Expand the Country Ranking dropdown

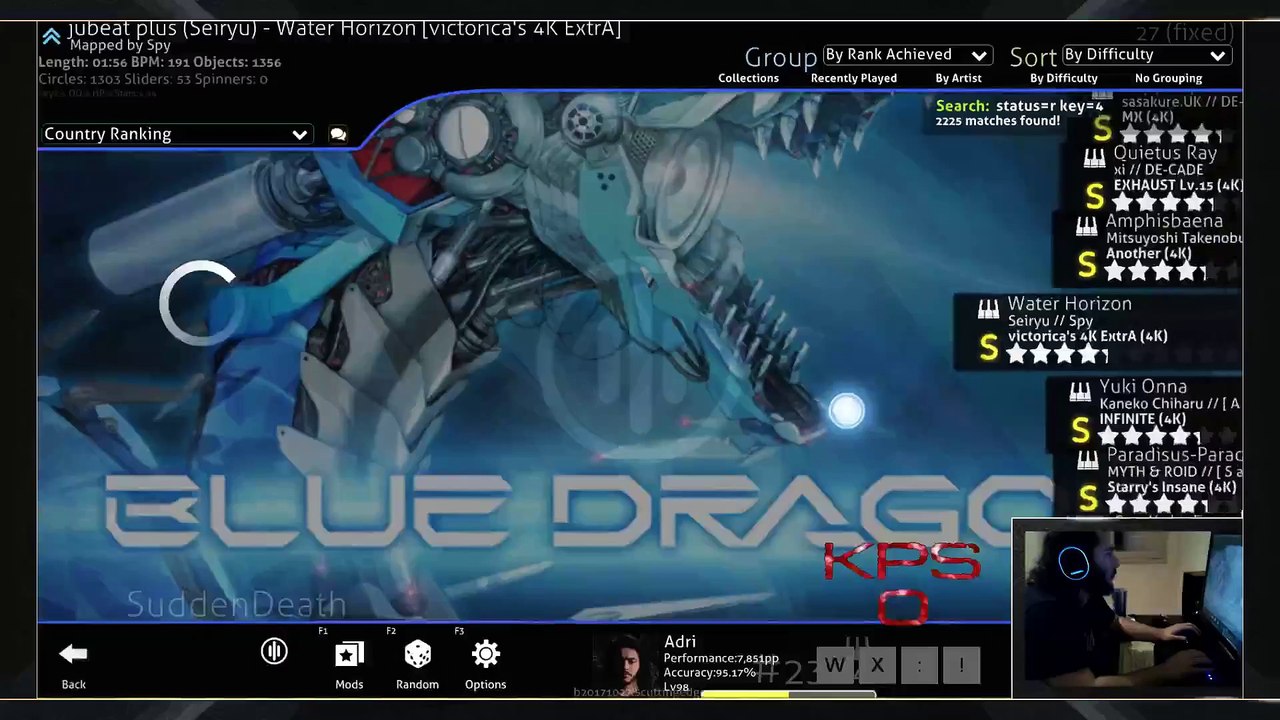point(176,134)
